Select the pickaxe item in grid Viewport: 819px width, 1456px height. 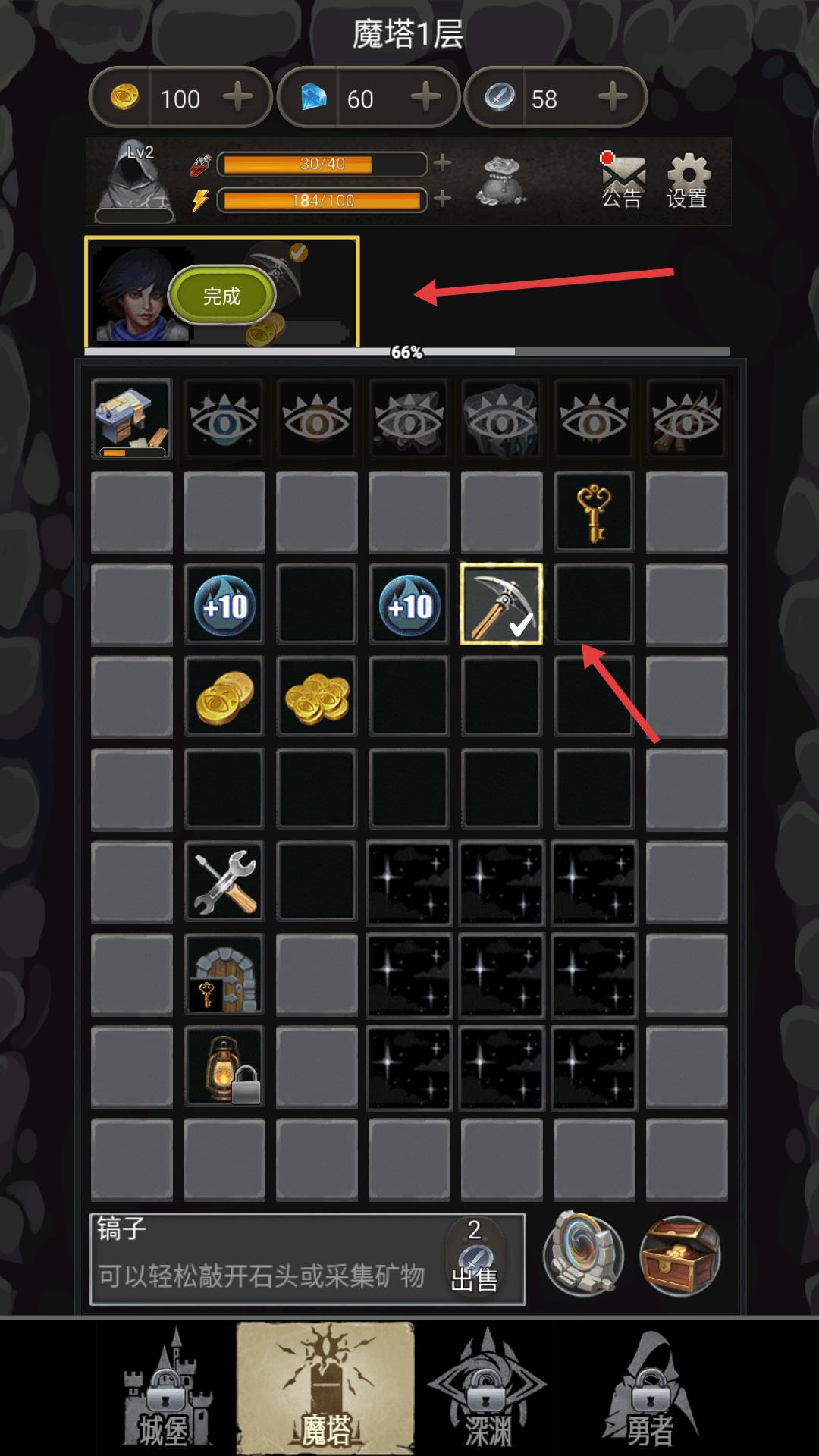tap(501, 604)
